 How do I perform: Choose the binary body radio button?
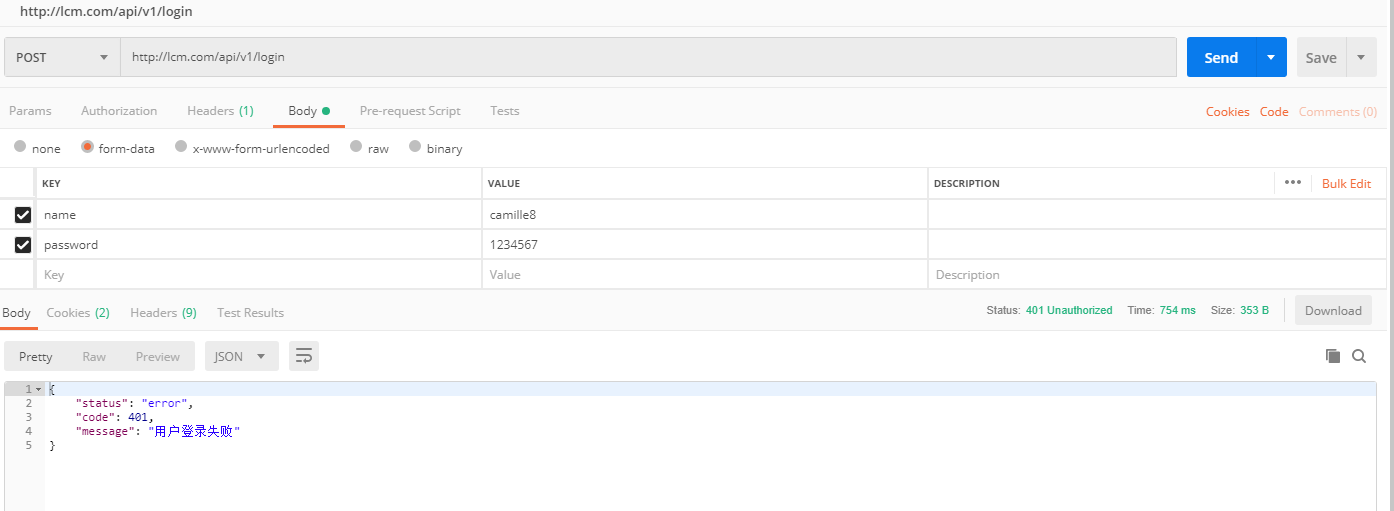point(414,147)
